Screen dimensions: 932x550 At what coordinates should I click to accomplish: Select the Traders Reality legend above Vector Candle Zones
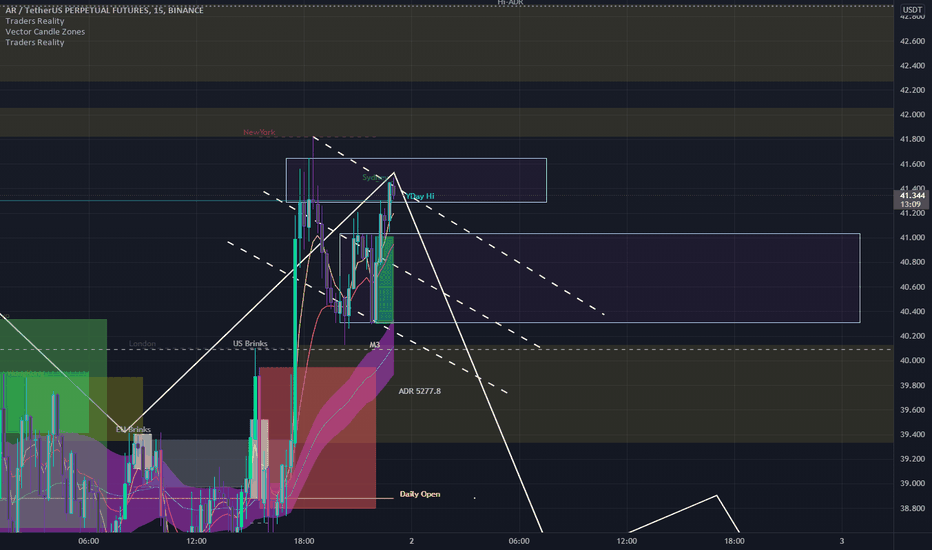(x=34, y=21)
